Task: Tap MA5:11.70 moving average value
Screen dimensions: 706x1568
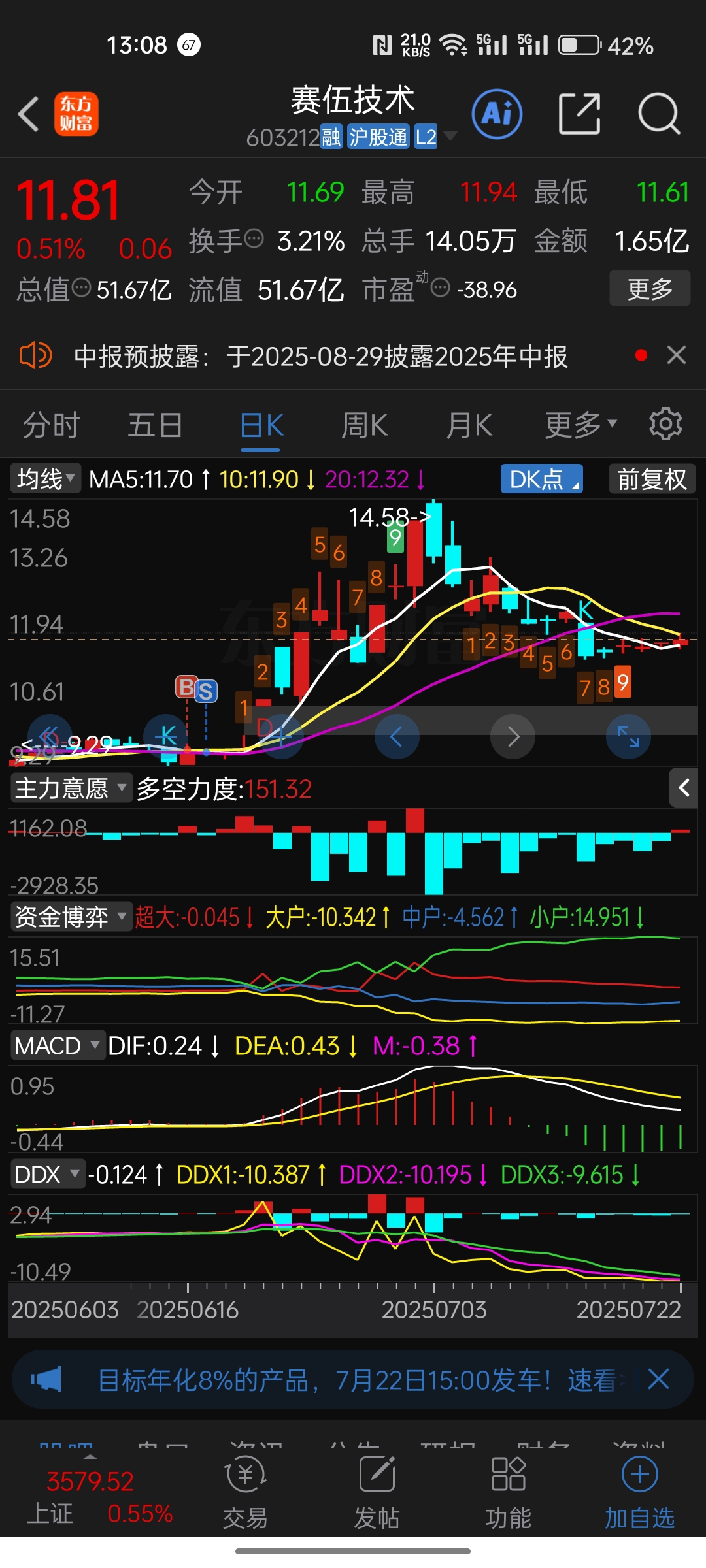Action: [x=141, y=479]
